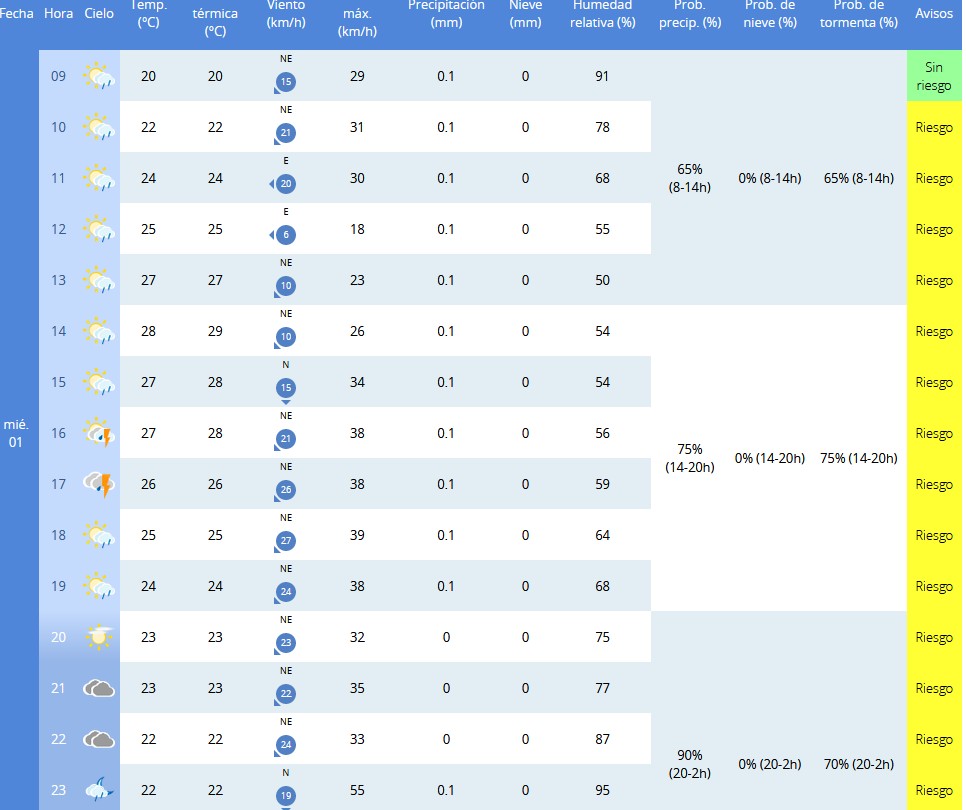The image size is (966, 810).
Task: Click the overcast cloud icon at hour 21
Action: point(99,688)
